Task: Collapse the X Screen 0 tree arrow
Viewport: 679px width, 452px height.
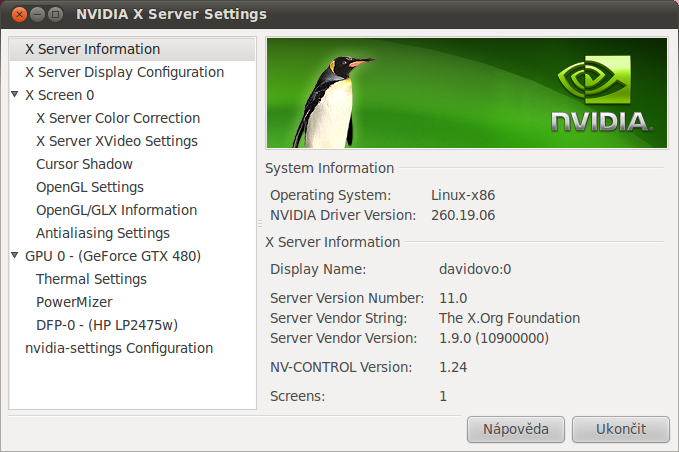Action: (15, 94)
